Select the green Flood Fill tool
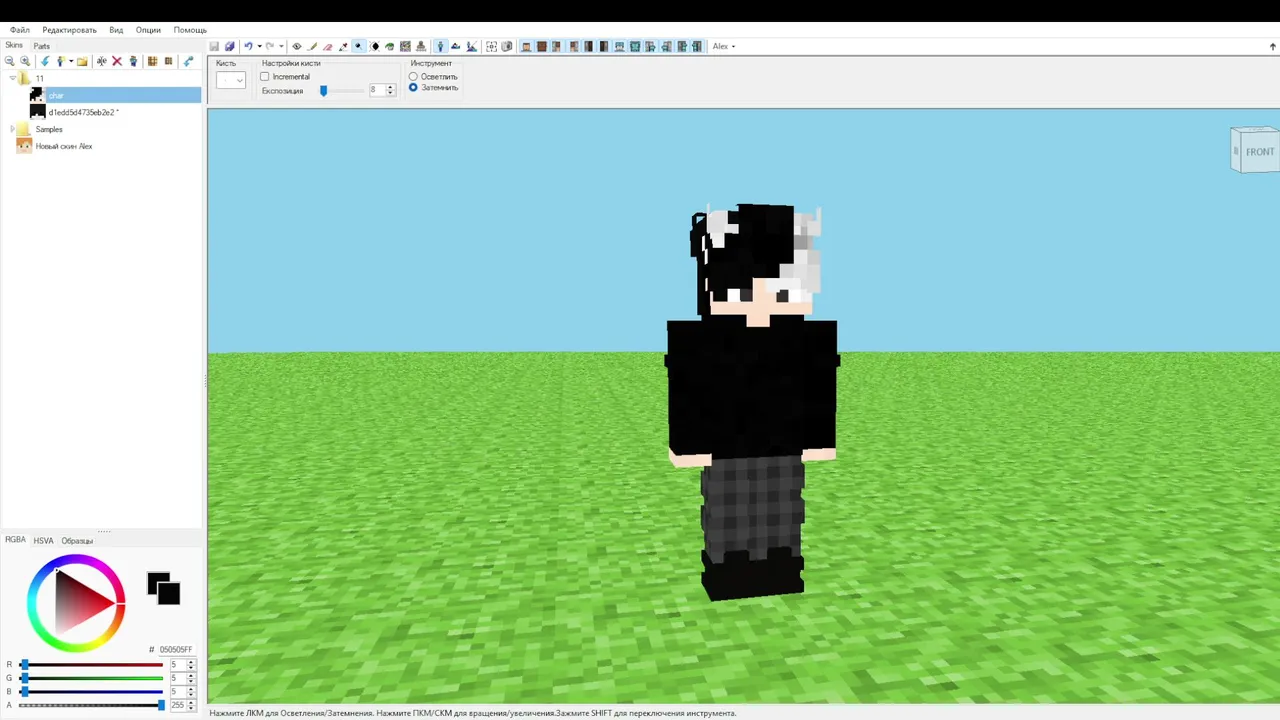 coord(390,46)
